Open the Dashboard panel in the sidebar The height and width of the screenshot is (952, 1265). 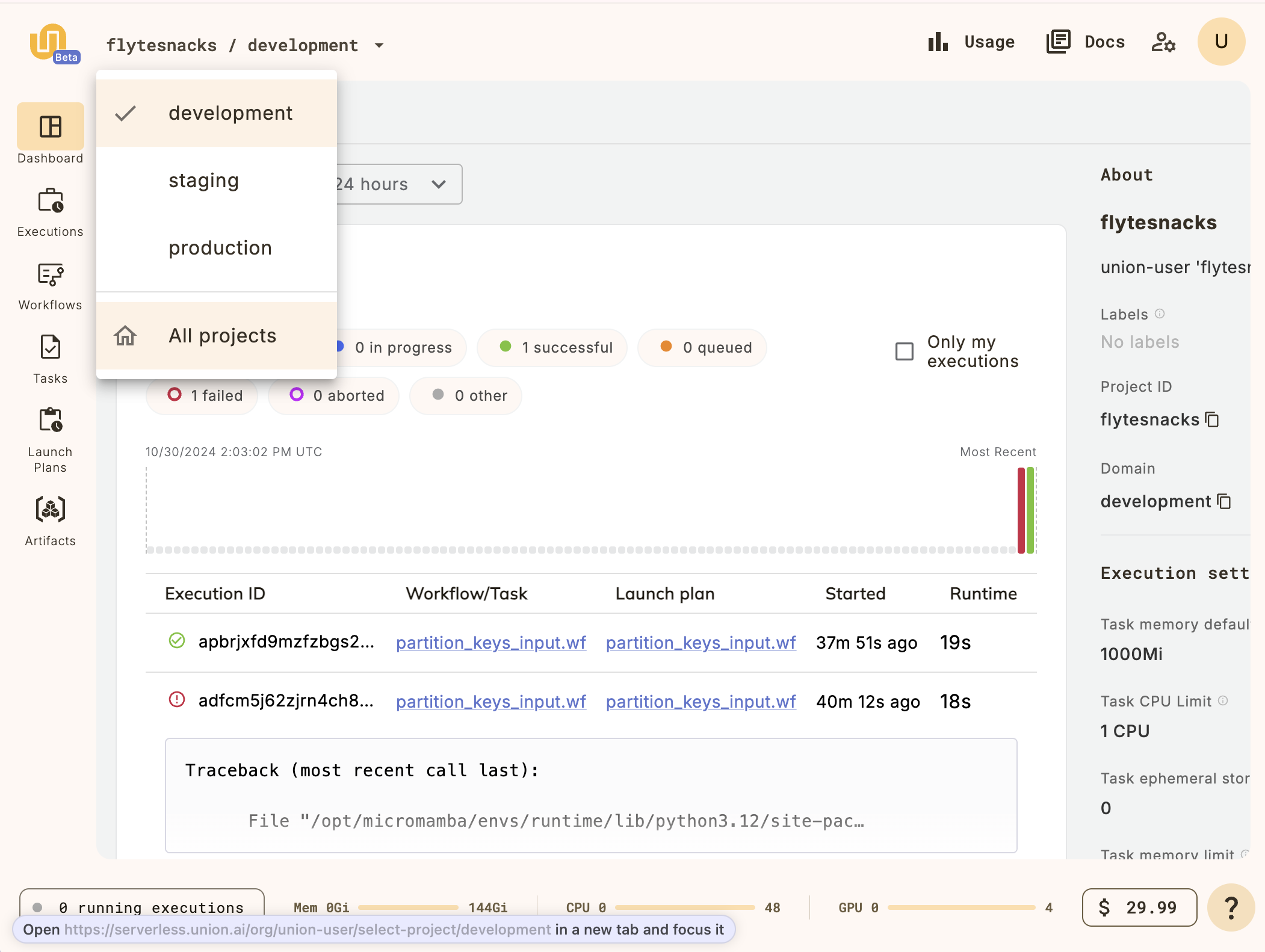(51, 127)
